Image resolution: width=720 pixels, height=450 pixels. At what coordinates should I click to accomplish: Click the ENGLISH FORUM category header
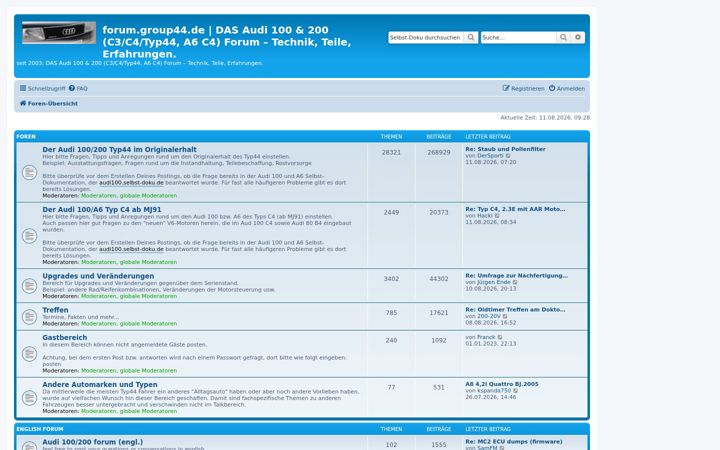[x=40, y=429]
